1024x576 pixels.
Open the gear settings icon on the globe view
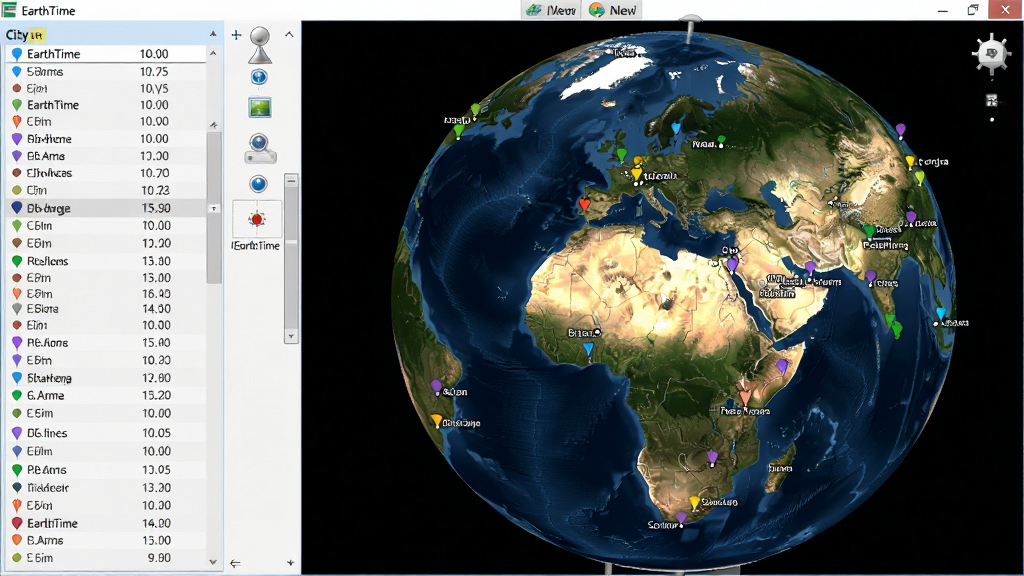991,54
